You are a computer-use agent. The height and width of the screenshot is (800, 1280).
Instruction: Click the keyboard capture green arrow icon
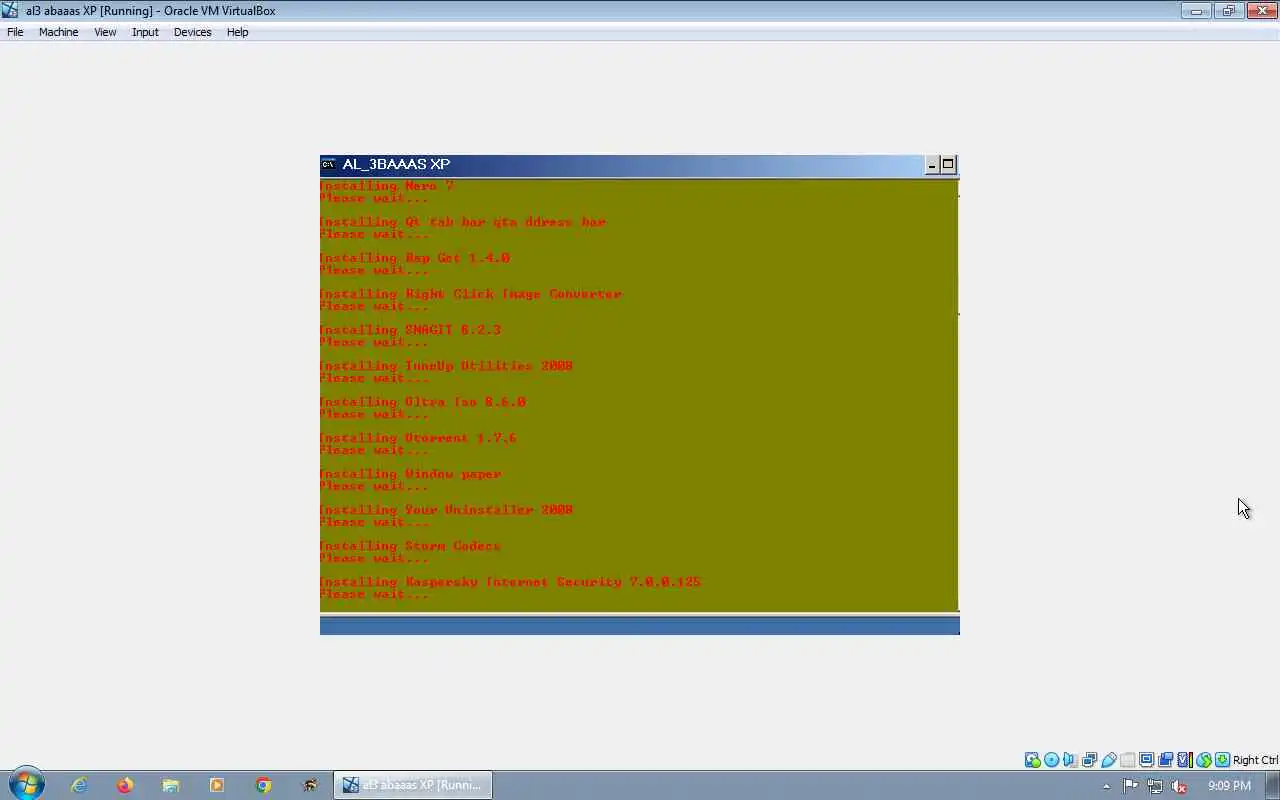tap(1222, 760)
